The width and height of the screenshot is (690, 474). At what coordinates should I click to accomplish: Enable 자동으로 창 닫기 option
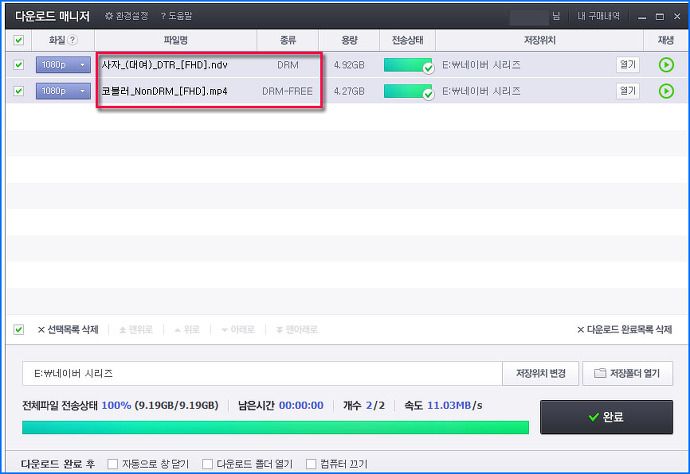click(x=113, y=464)
